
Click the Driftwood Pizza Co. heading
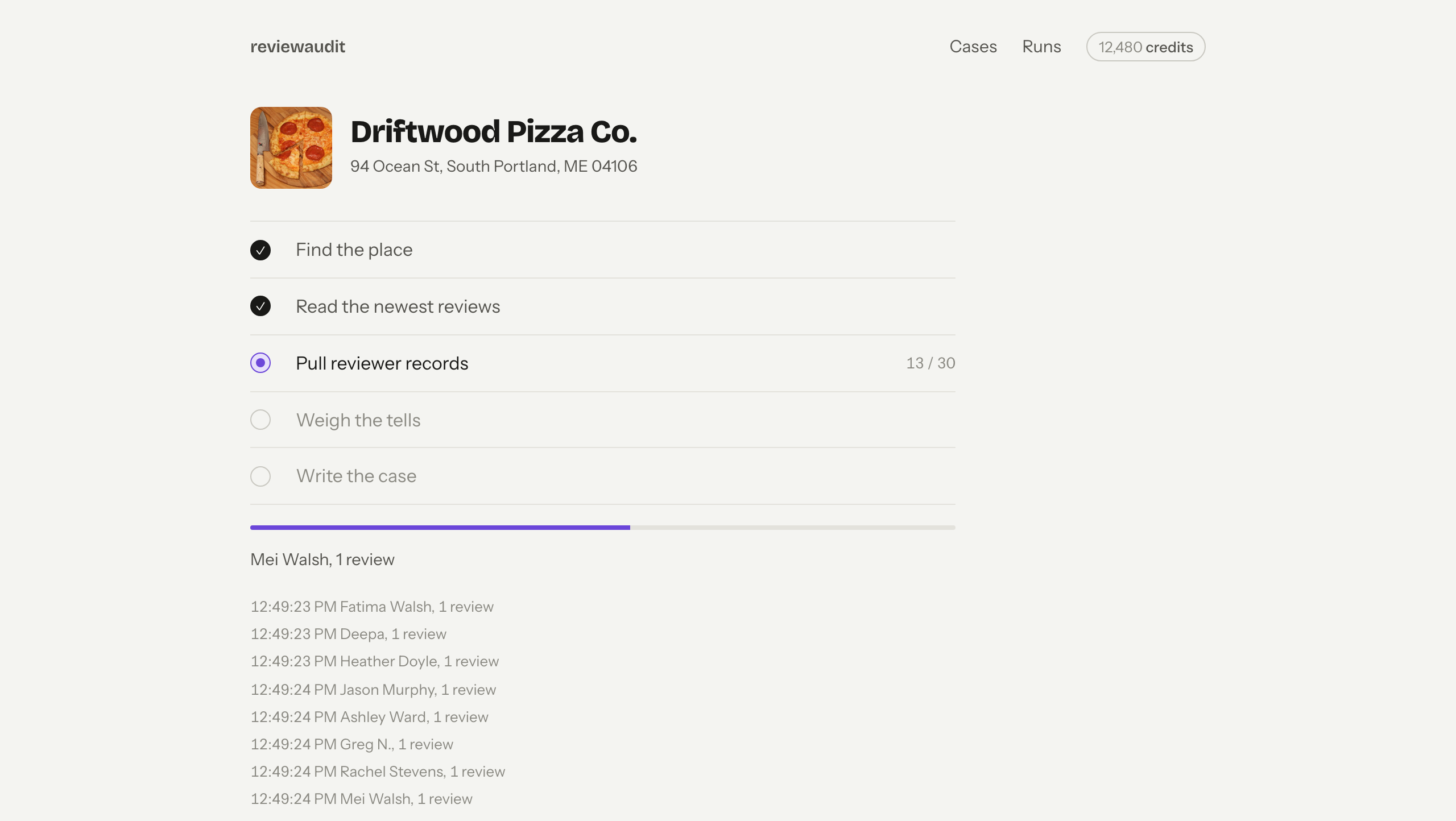(494, 131)
